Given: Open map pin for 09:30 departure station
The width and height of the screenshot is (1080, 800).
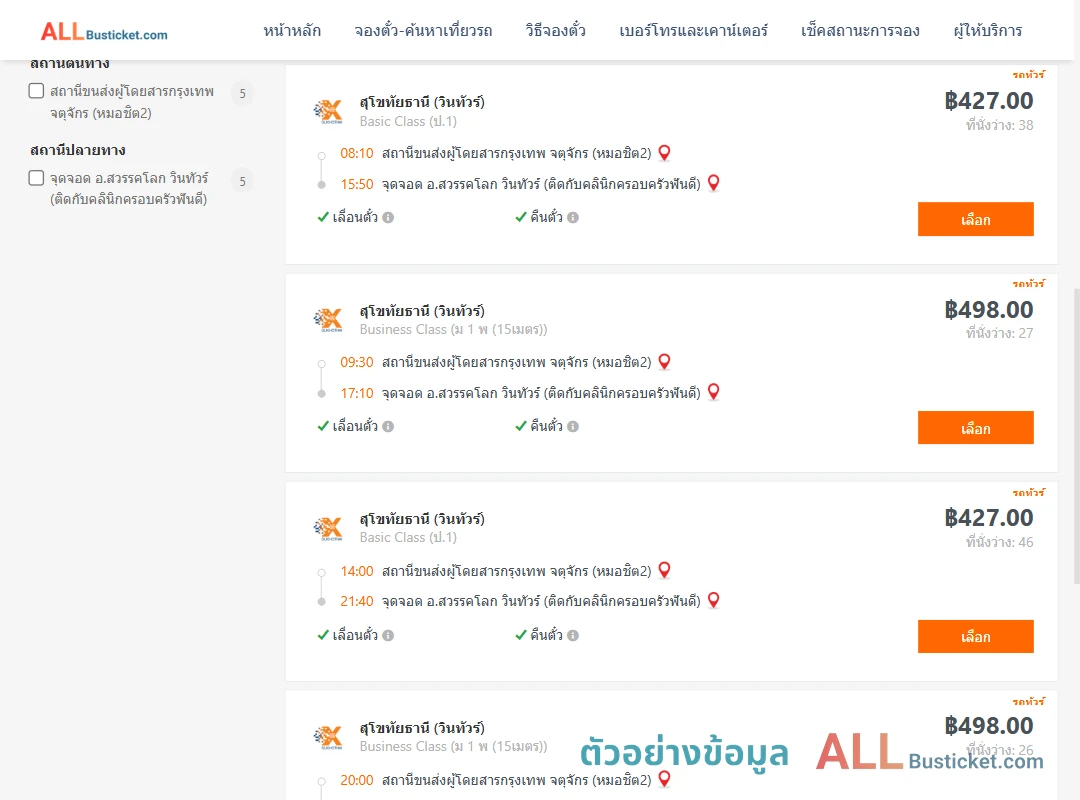Looking at the screenshot, I should 664,362.
